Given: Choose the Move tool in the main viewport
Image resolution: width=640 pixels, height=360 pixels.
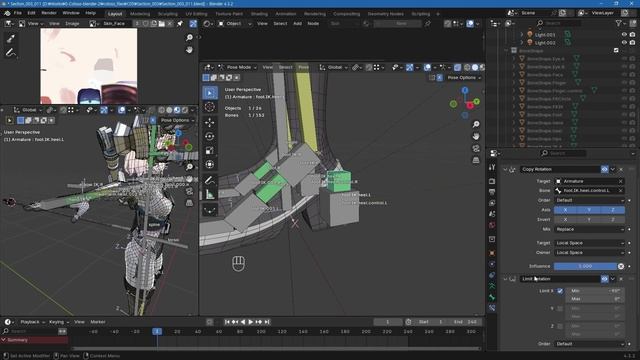Looking at the screenshot, I should [x=210, y=122].
